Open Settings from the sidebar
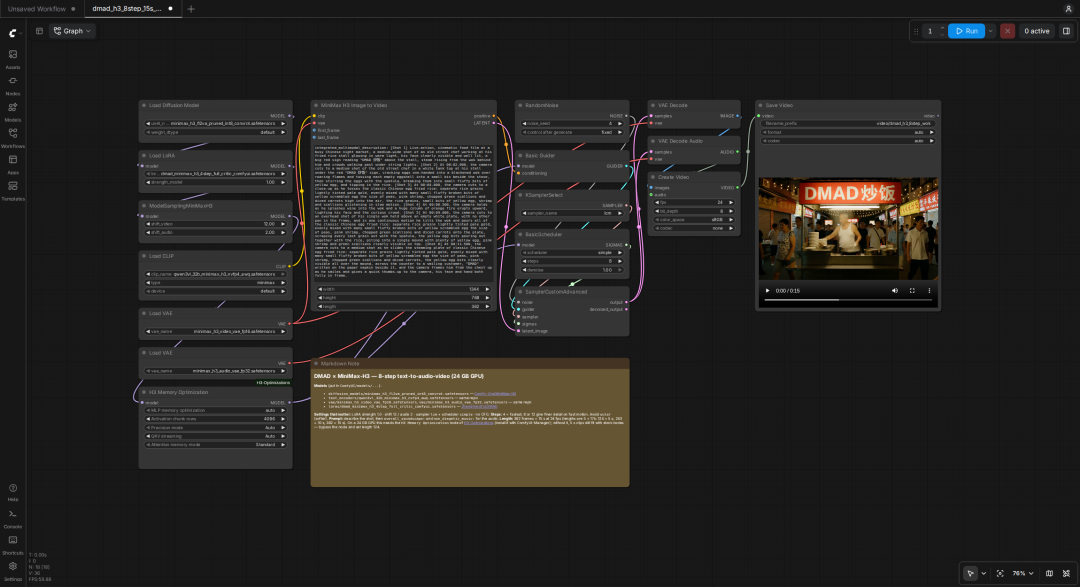The width and height of the screenshot is (1080, 587). tap(12, 570)
